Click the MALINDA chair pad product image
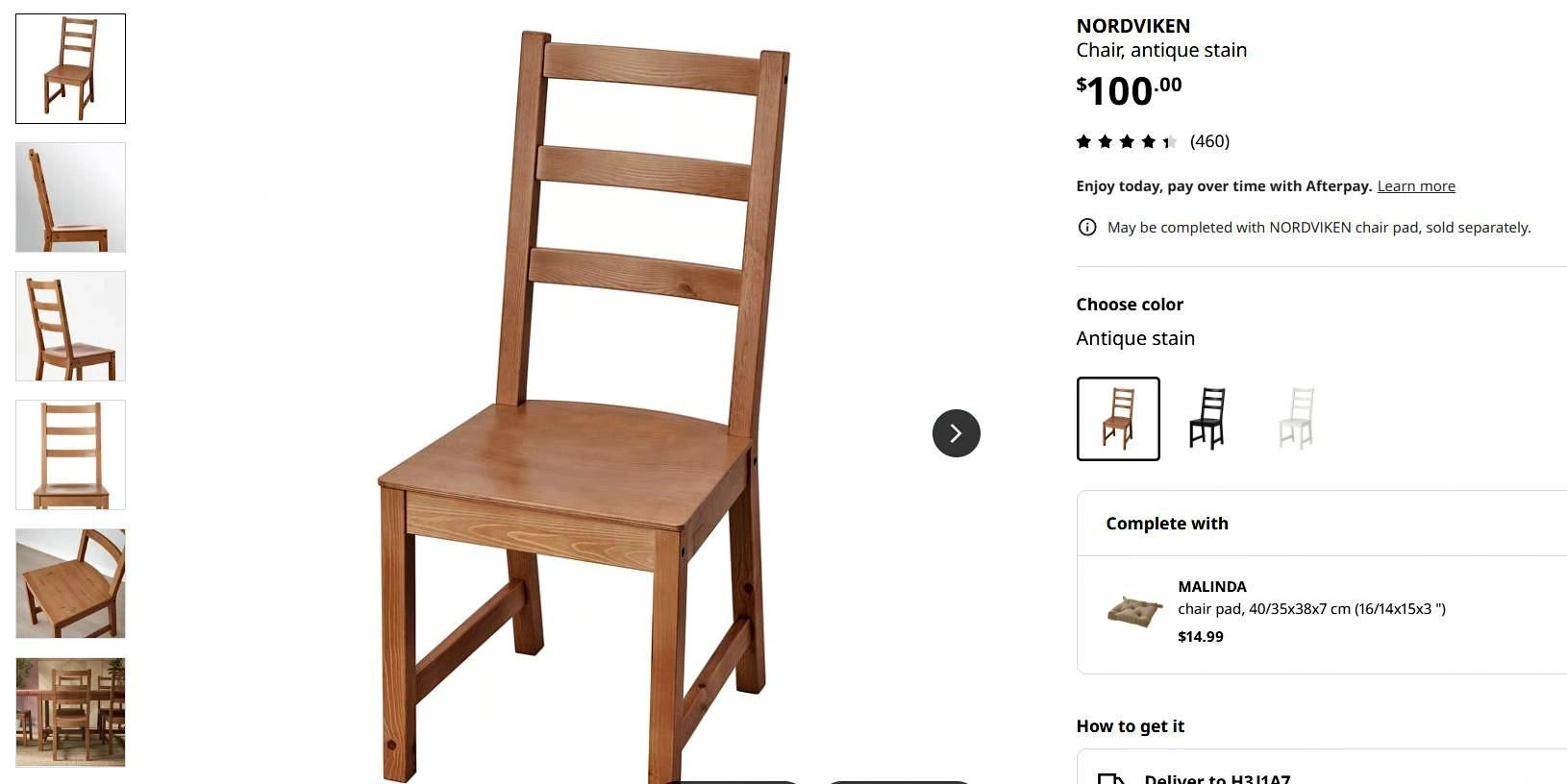The image size is (1567, 784). tap(1135, 611)
